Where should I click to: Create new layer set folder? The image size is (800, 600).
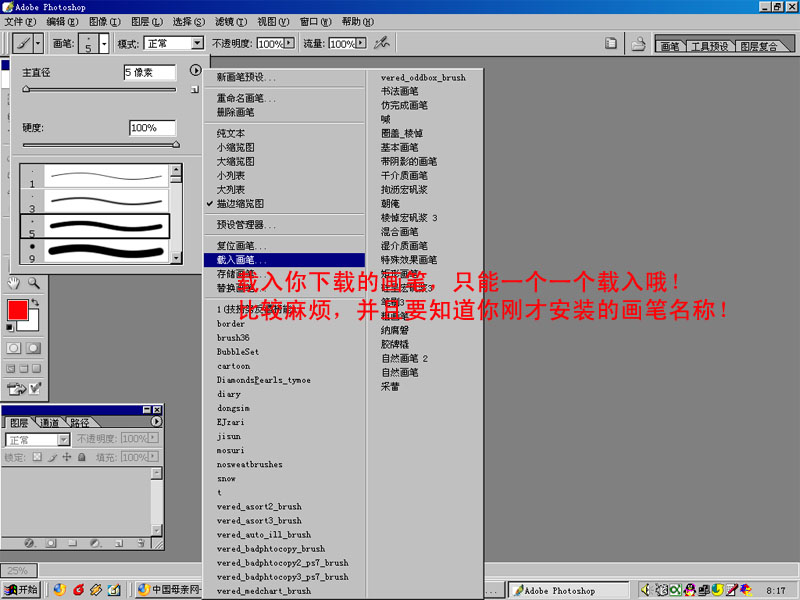click(72, 543)
